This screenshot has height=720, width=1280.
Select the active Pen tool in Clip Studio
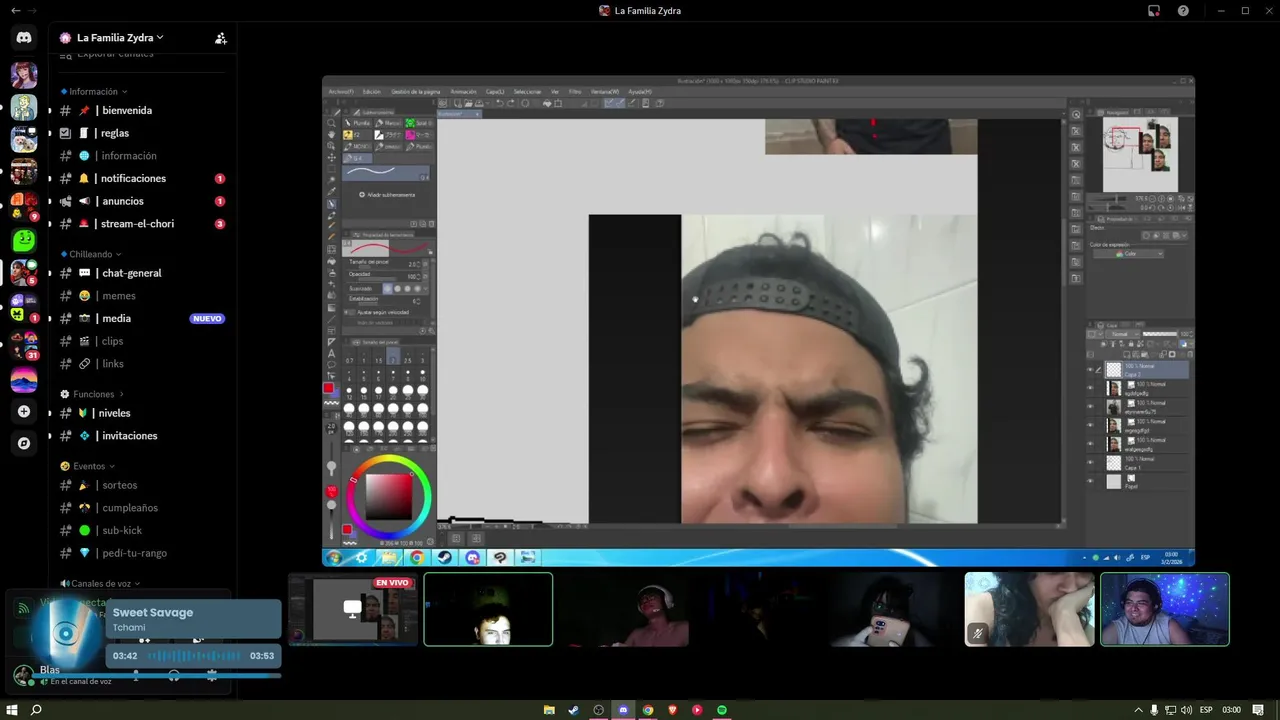pyautogui.click(x=331, y=204)
